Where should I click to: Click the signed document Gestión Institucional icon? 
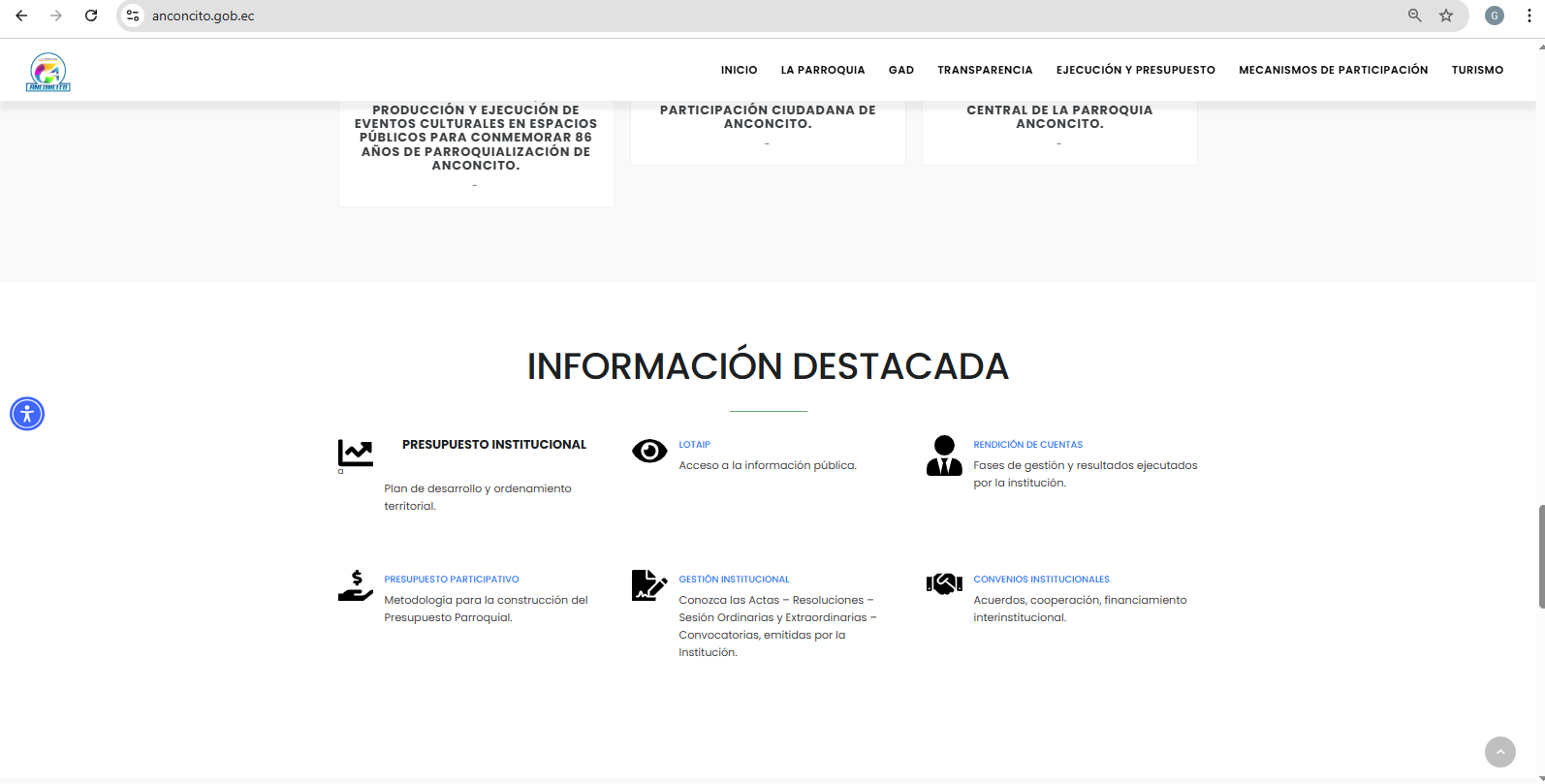point(648,585)
